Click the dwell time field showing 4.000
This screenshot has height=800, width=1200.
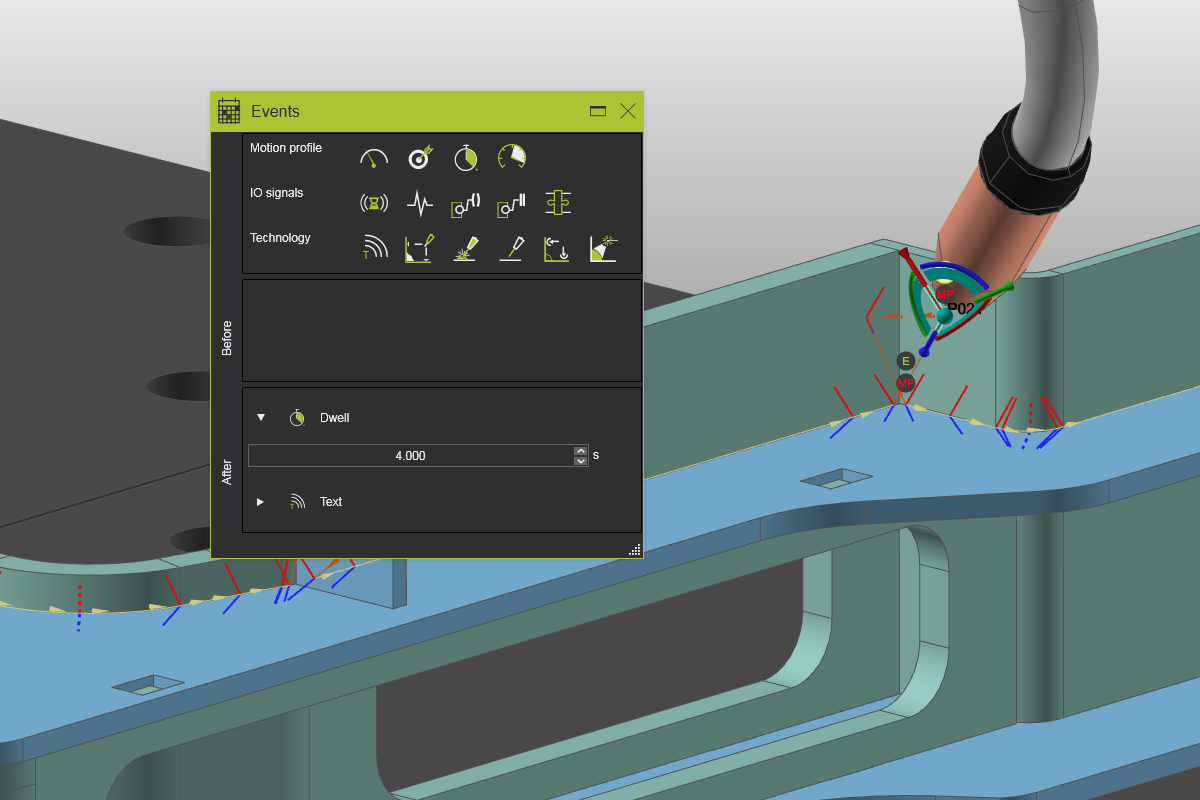[x=410, y=456]
